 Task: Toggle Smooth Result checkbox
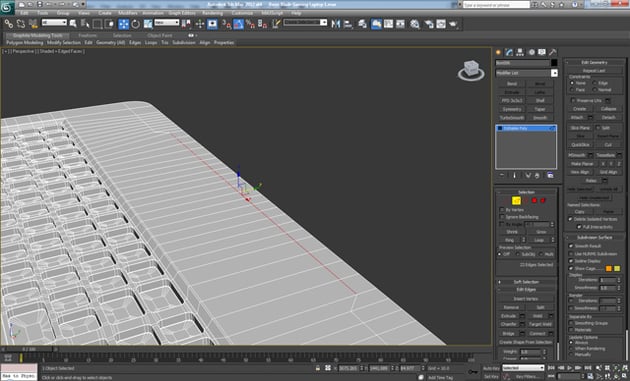pyautogui.click(x=571, y=246)
